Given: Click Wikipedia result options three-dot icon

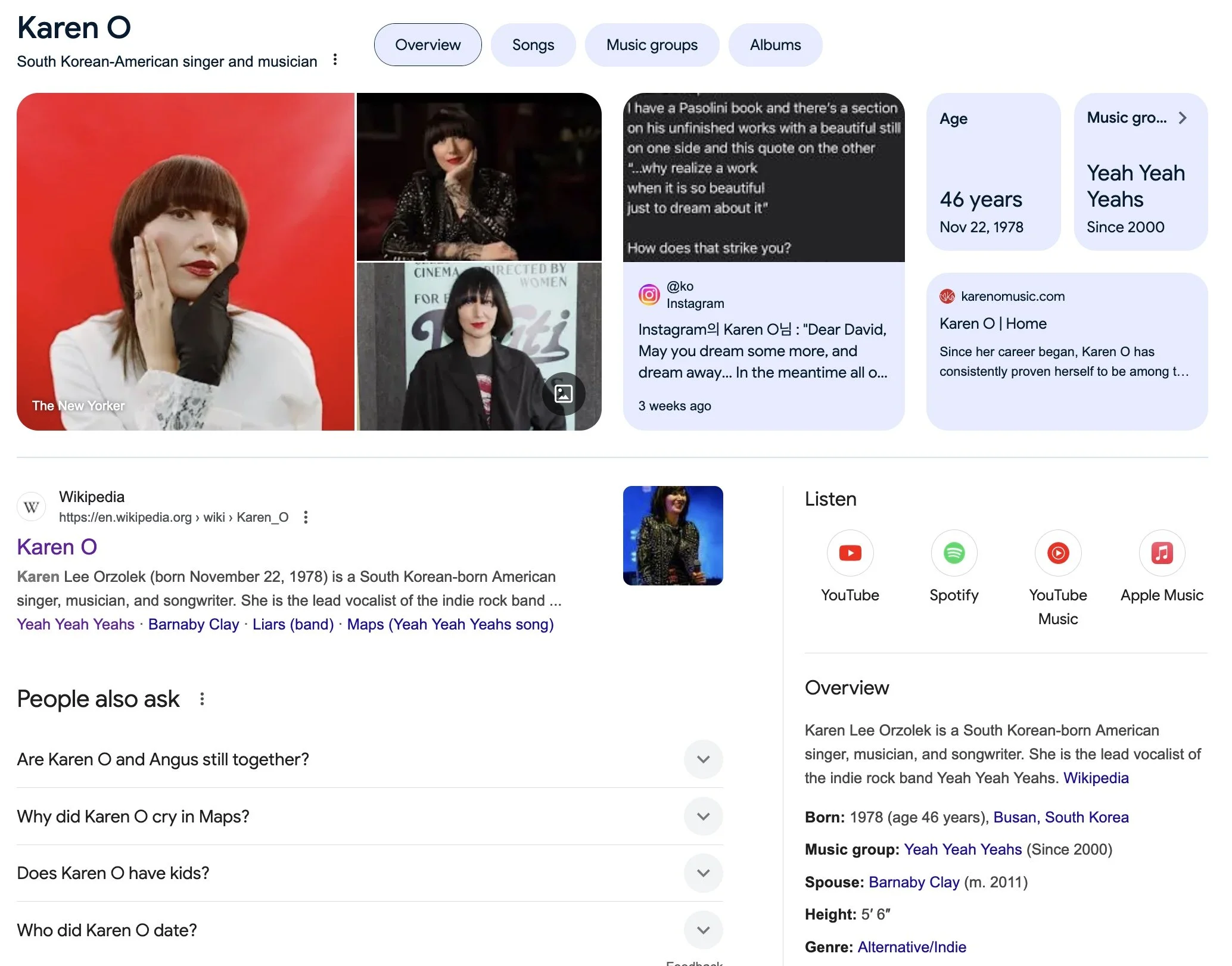Looking at the screenshot, I should click(x=306, y=517).
